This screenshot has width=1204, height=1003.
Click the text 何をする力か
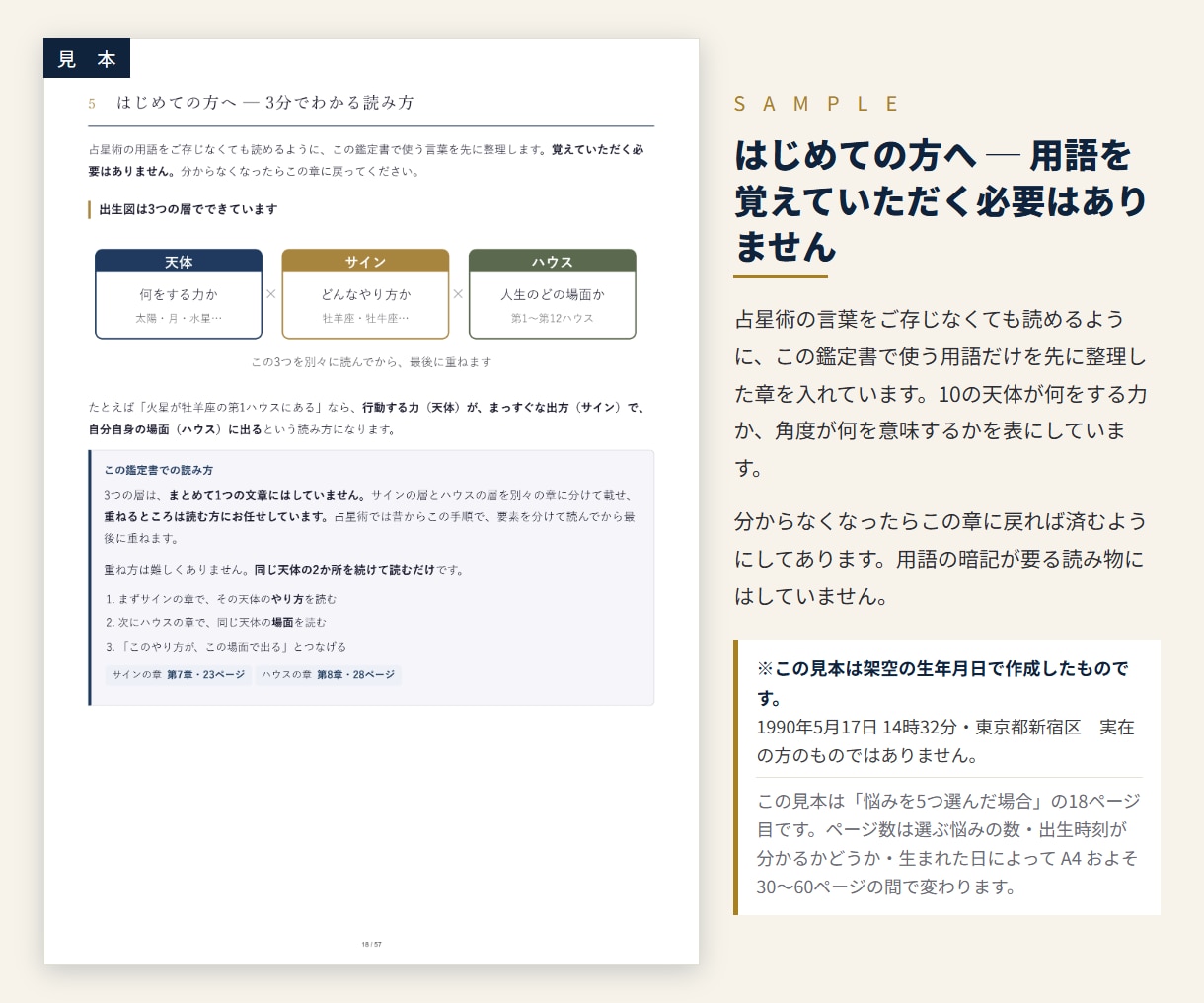[x=179, y=294]
